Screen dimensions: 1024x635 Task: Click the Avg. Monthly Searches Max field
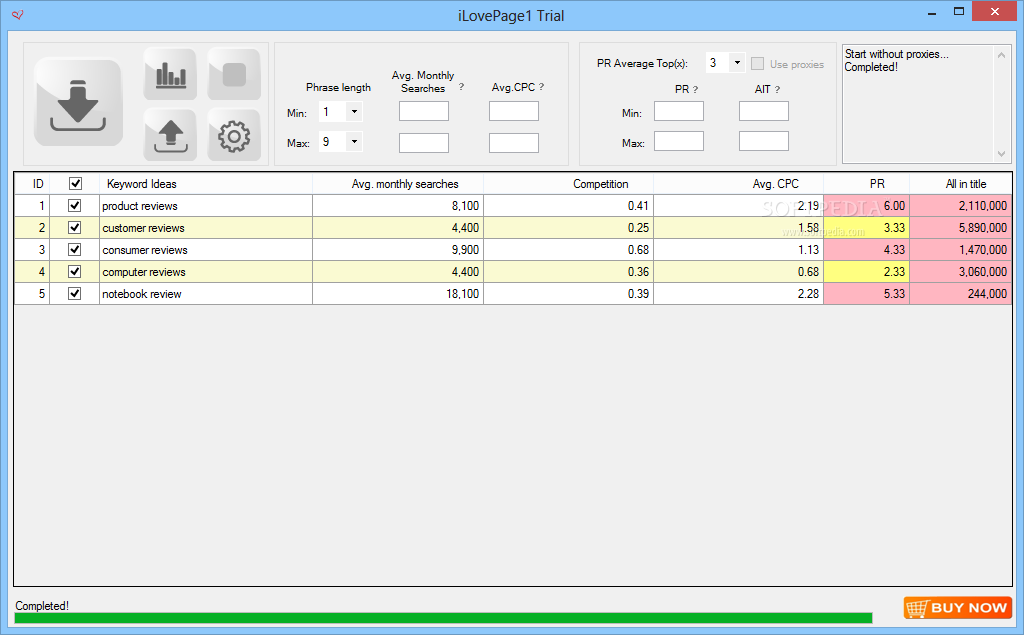pos(424,142)
